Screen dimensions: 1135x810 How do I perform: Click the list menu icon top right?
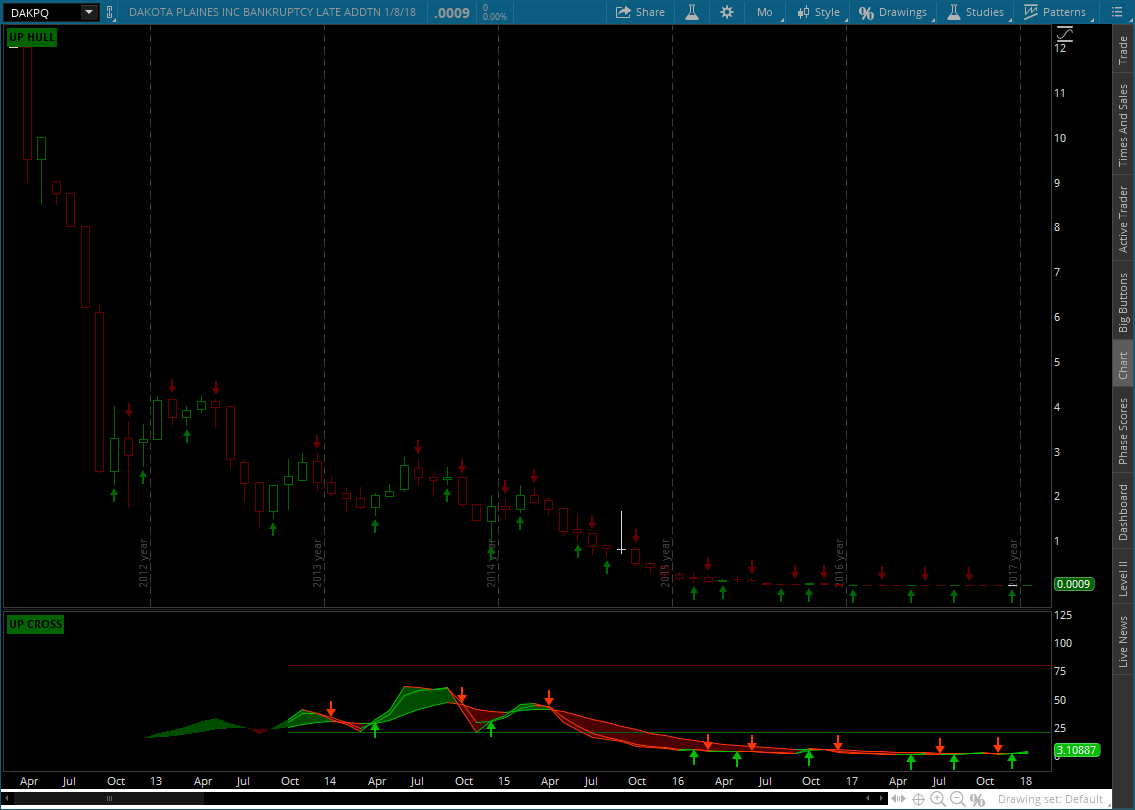1116,12
